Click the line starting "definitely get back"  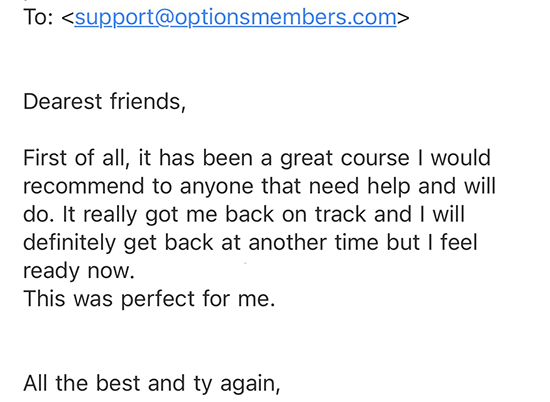250,242
